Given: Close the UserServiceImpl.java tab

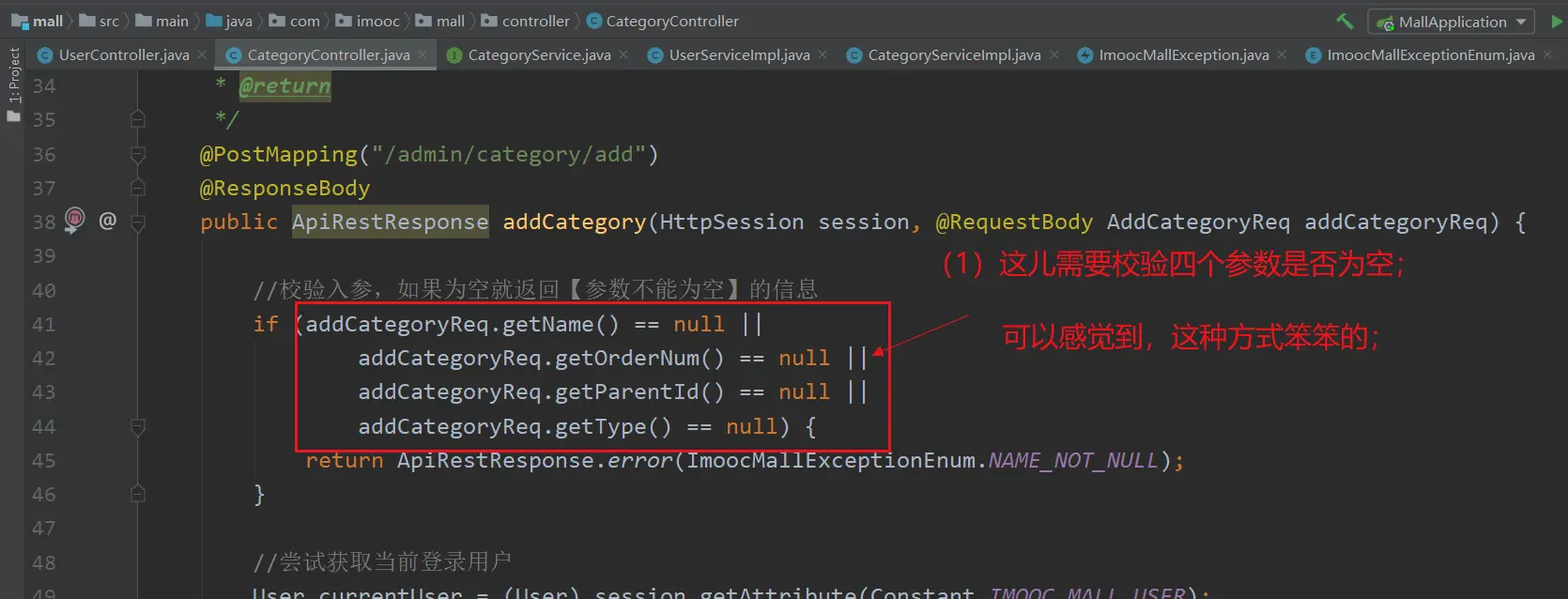Looking at the screenshot, I should [x=822, y=55].
